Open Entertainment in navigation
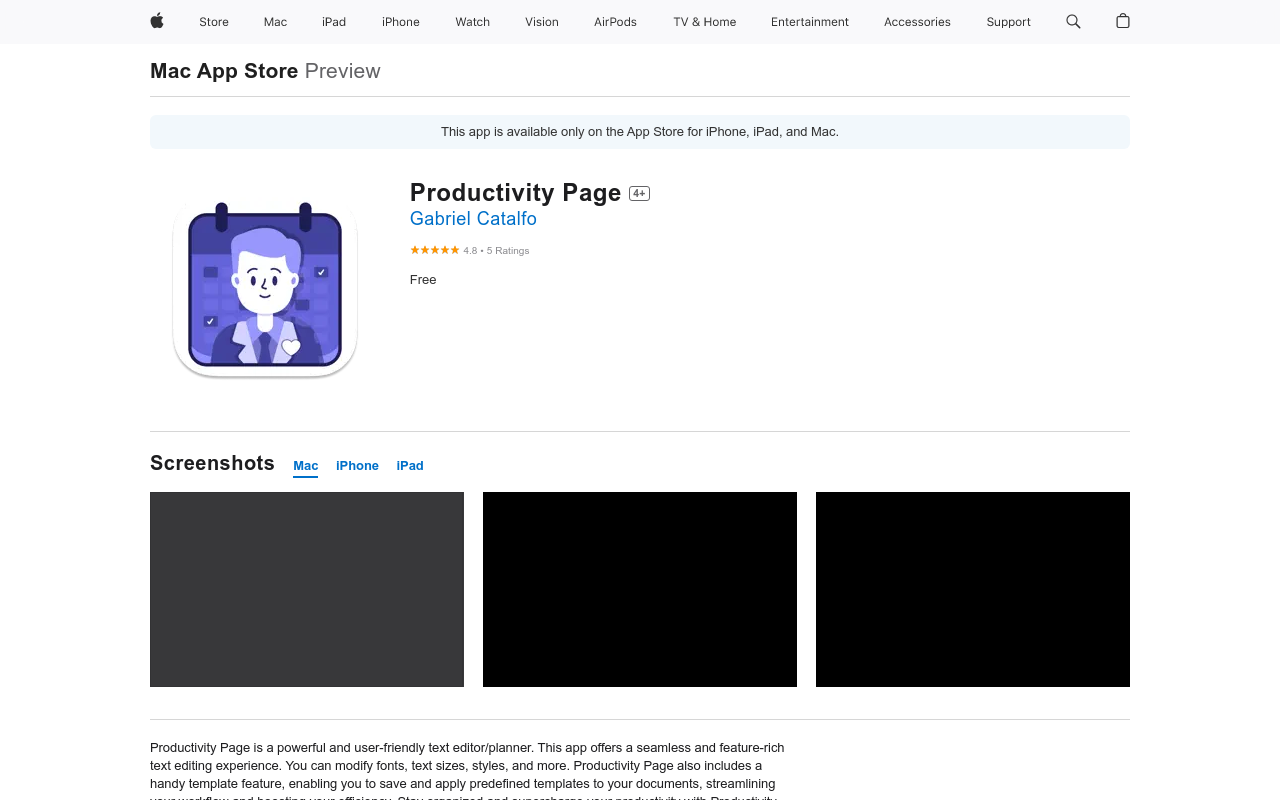1280x800 pixels. click(810, 22)
